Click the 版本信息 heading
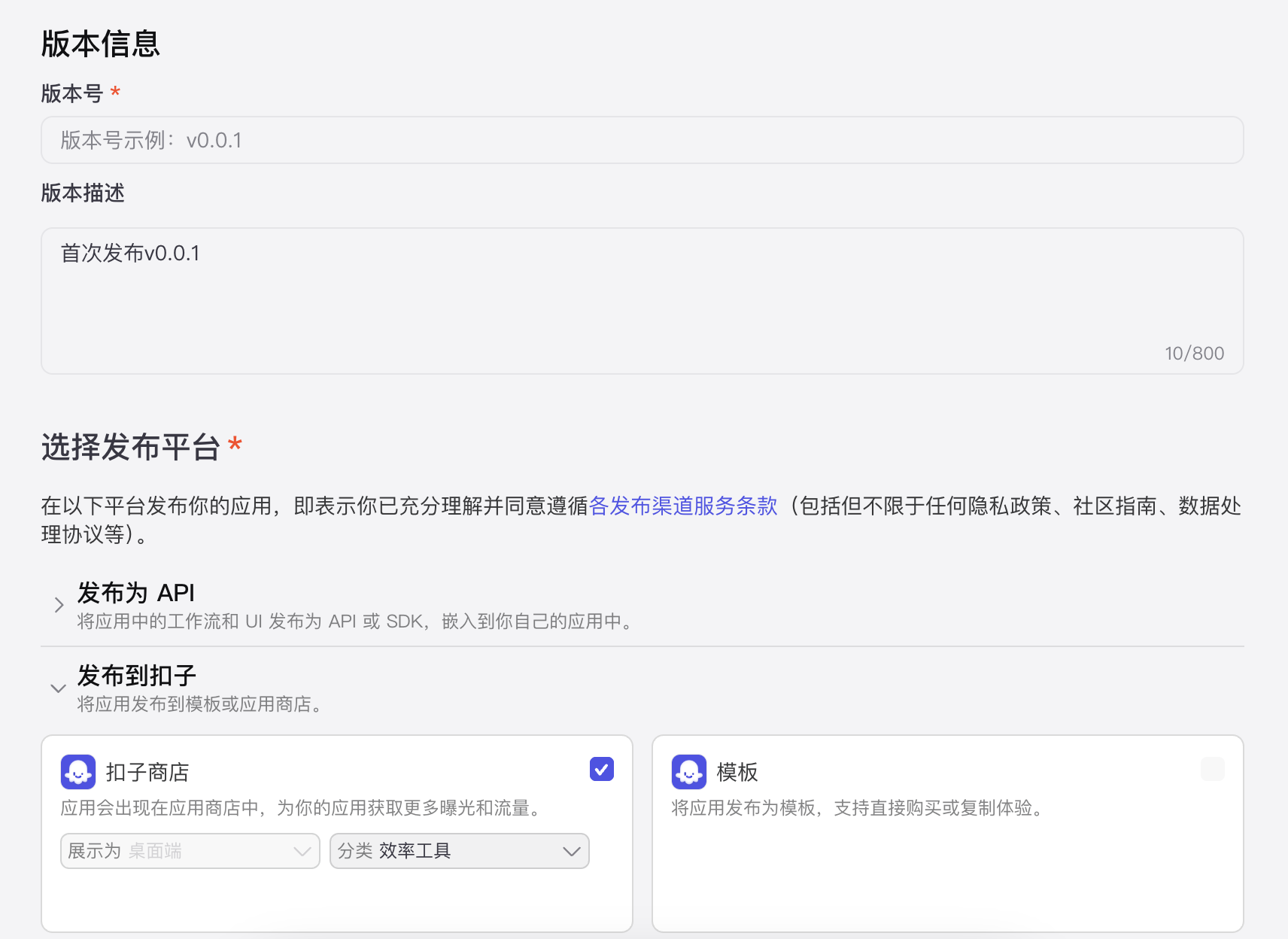 (x=101, y=44)
